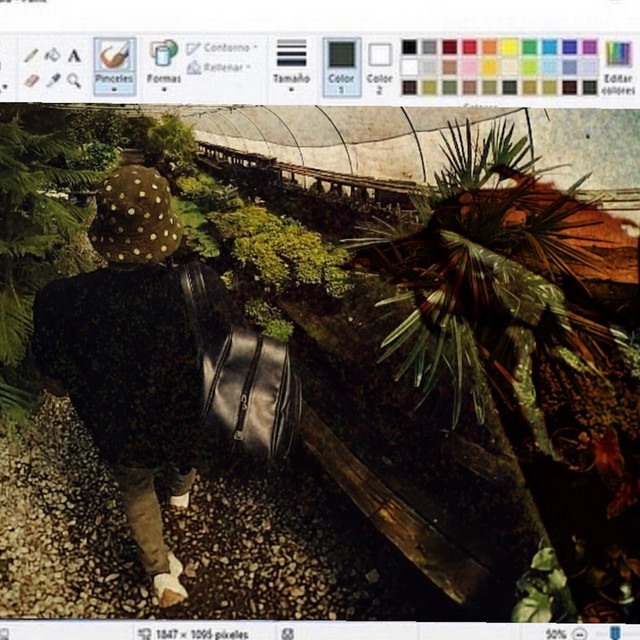Select the Color picker eyedropper
Image resolution: width=640 pixels, height=640 pixels.
click(x=52, y=80)
